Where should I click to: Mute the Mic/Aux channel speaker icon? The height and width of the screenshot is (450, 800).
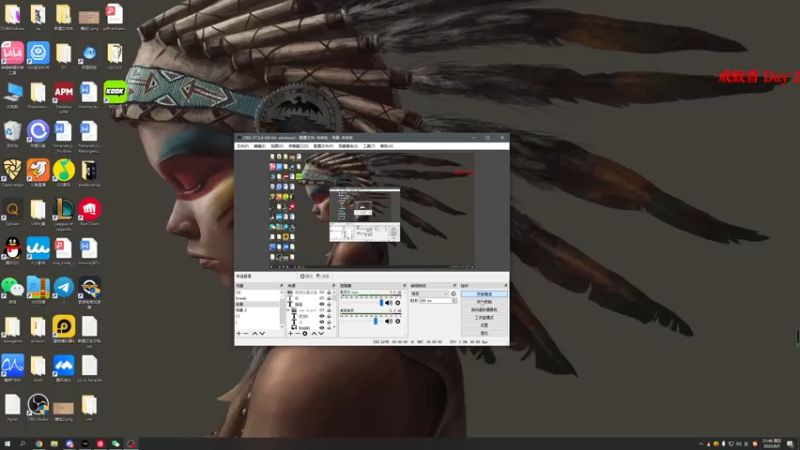pyautogui.click(x=387, y=303)
